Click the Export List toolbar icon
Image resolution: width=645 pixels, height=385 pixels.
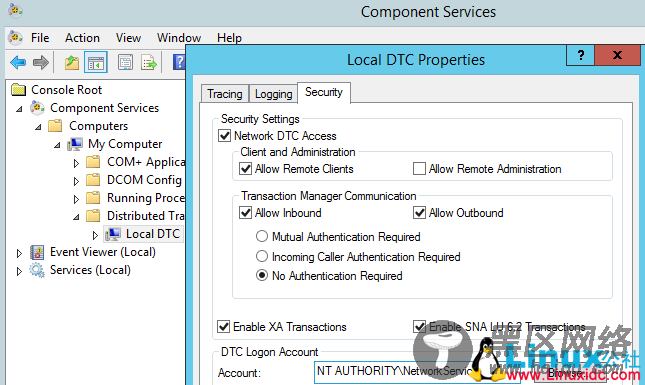pyautogui.click(x=149, y=63)
